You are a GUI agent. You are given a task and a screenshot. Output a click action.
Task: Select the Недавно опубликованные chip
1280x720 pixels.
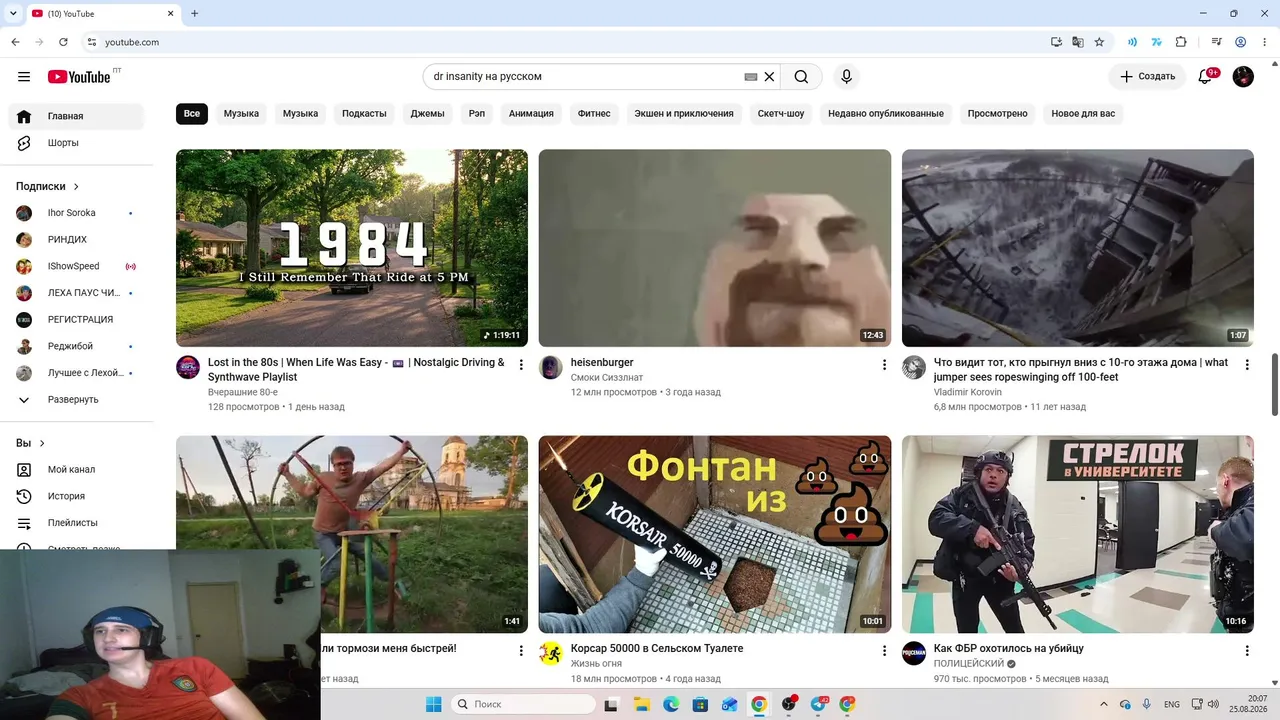[x=886, y=114]
